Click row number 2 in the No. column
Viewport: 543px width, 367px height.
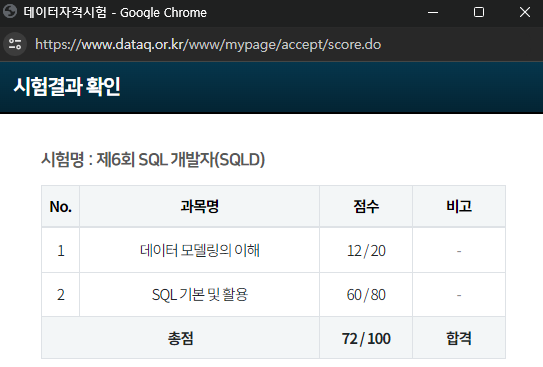[x=61, y=295]
